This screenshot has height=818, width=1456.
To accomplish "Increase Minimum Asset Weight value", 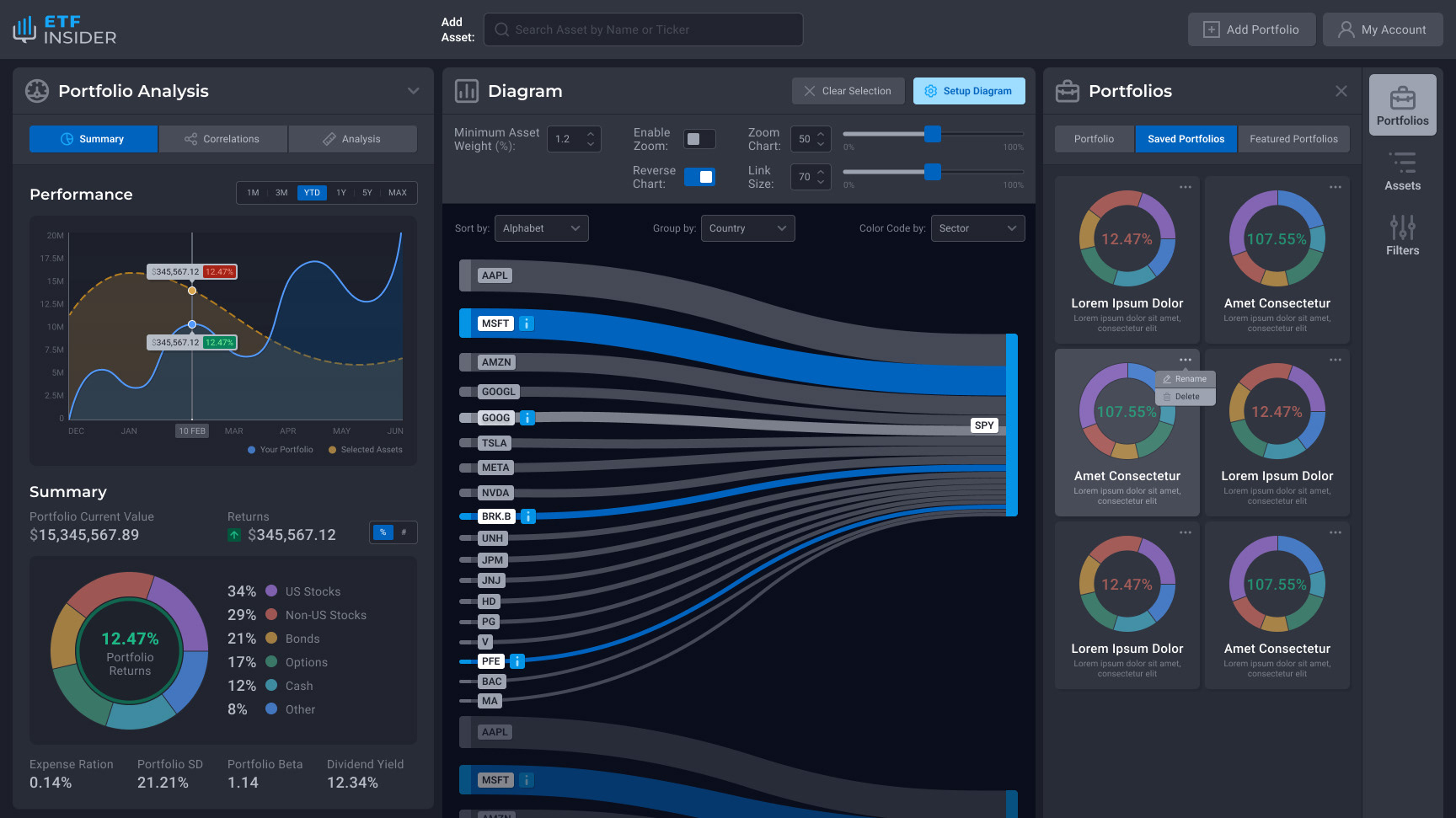I will tap(591, 133).
